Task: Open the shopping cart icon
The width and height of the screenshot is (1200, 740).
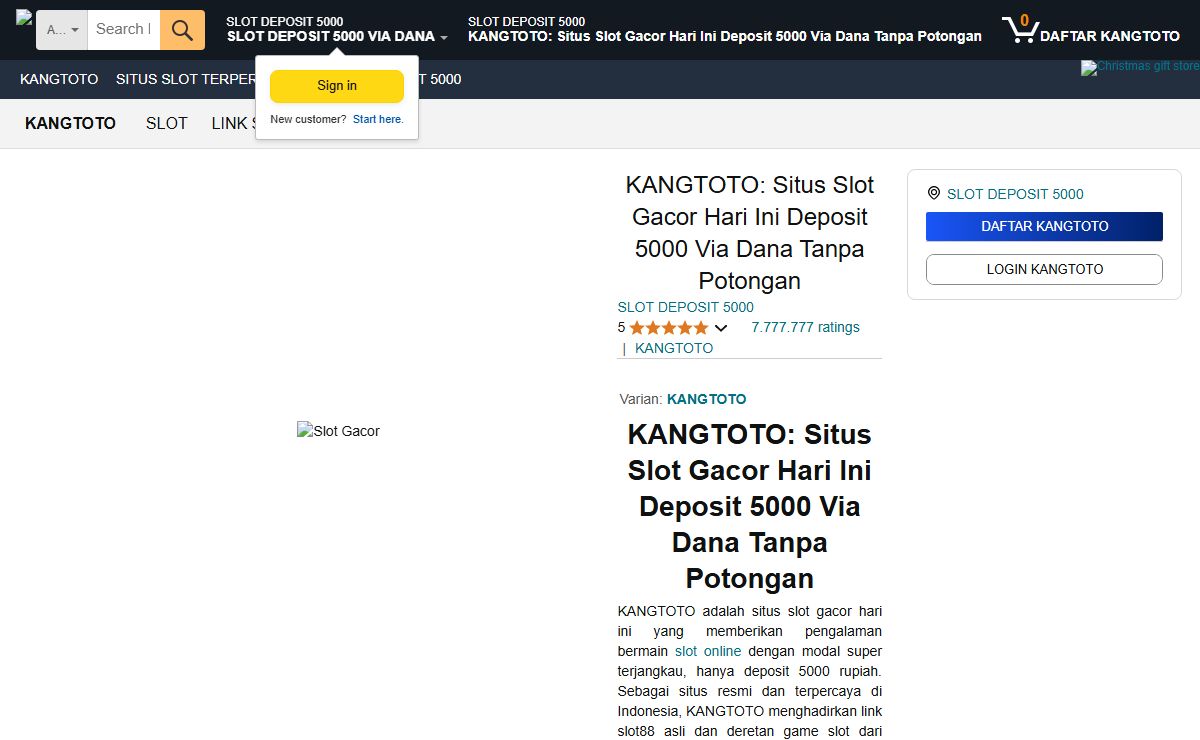Action: tap(1020, 28)
